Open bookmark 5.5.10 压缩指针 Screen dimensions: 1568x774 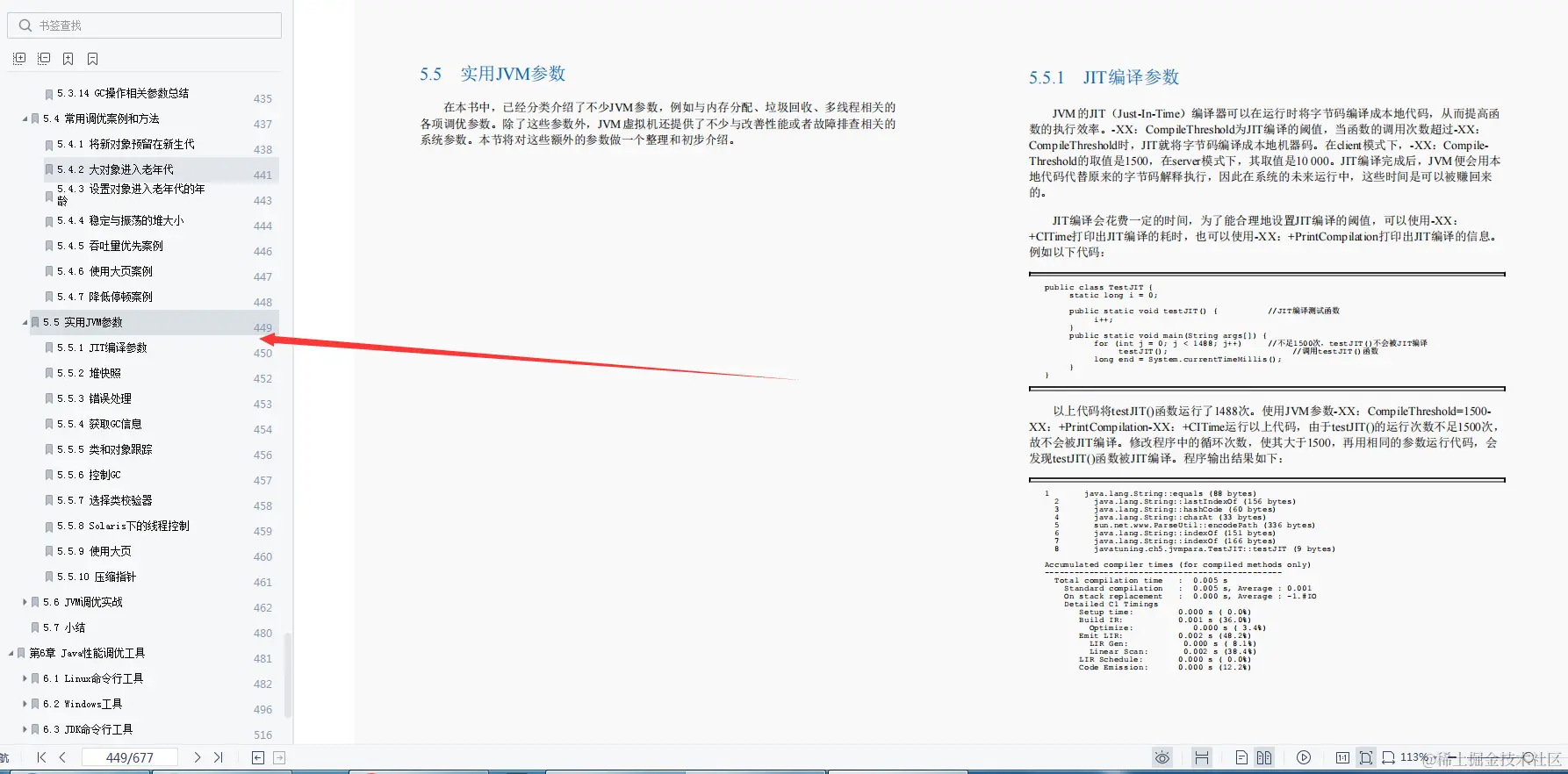pos(97,577)
